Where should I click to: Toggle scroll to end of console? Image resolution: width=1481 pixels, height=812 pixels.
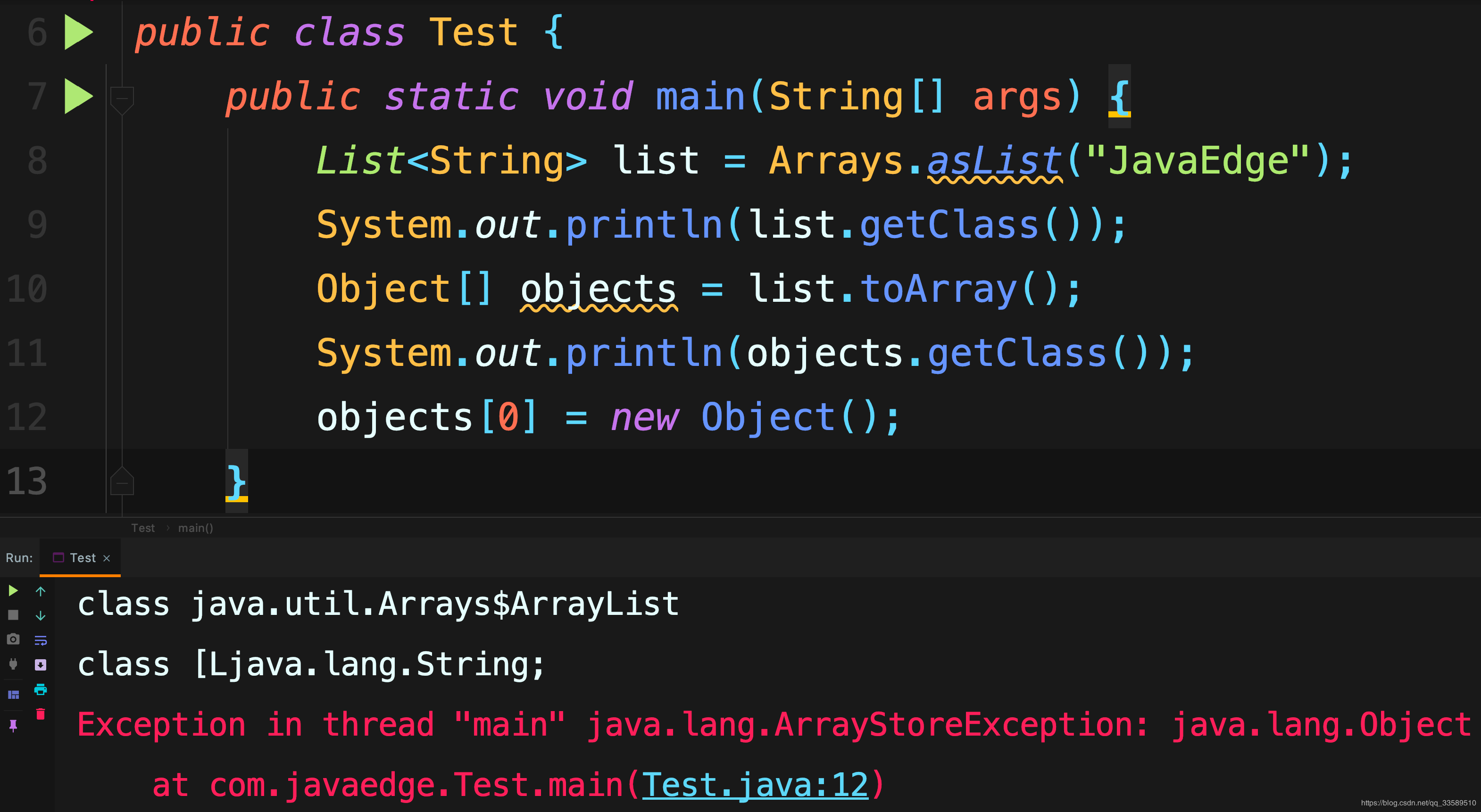click(40, 665)
